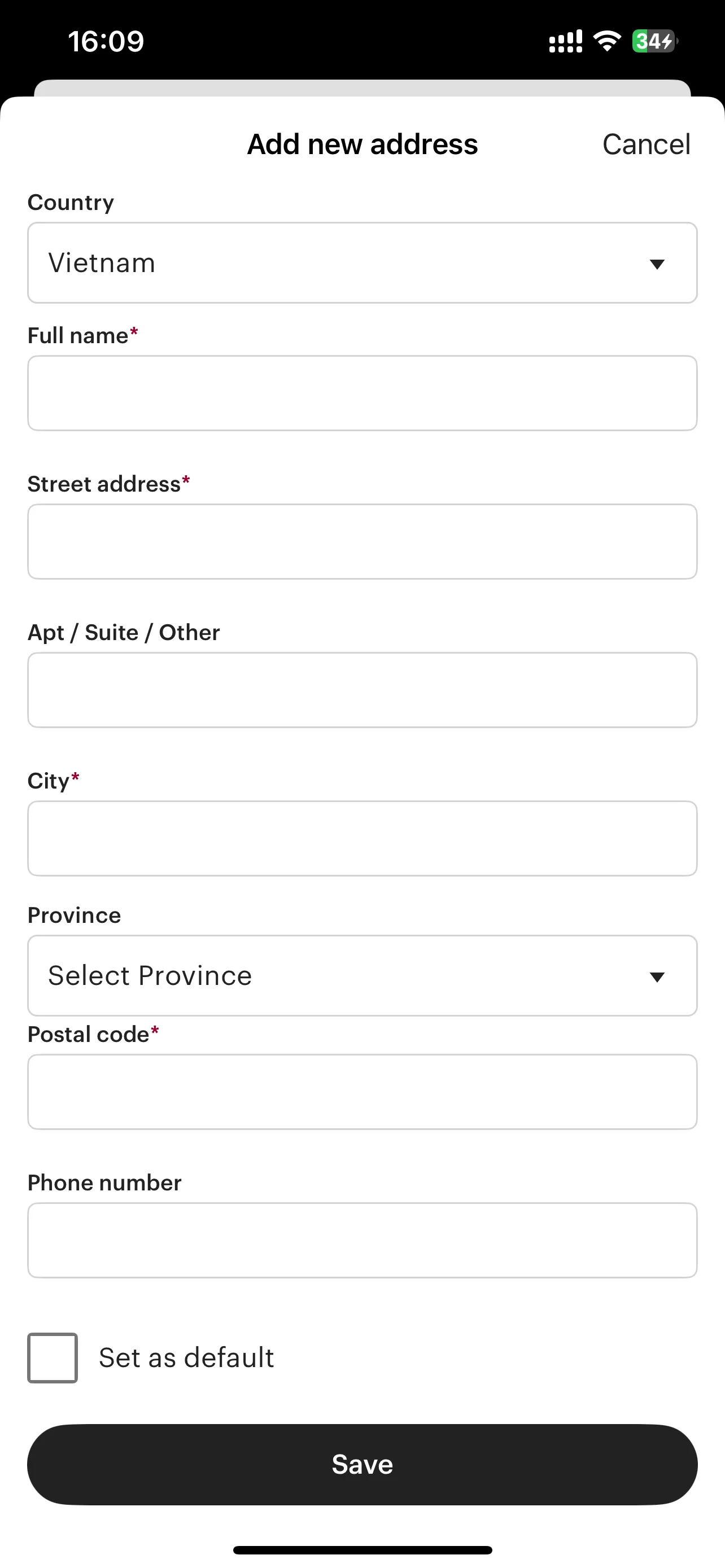Screen dimensions: 725x1568
Task: Click the Province dropdown arrow
Action: 657,977
